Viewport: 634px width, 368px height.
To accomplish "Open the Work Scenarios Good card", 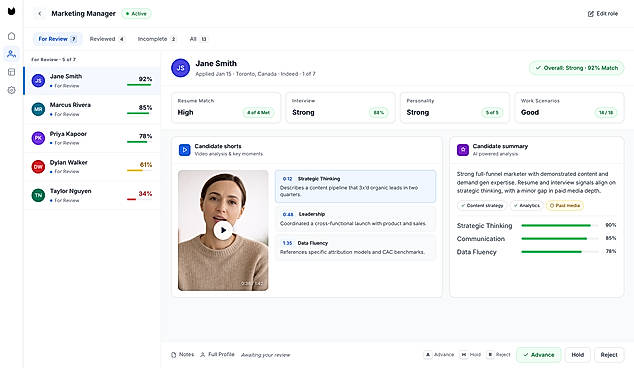I will click(569, 108).
